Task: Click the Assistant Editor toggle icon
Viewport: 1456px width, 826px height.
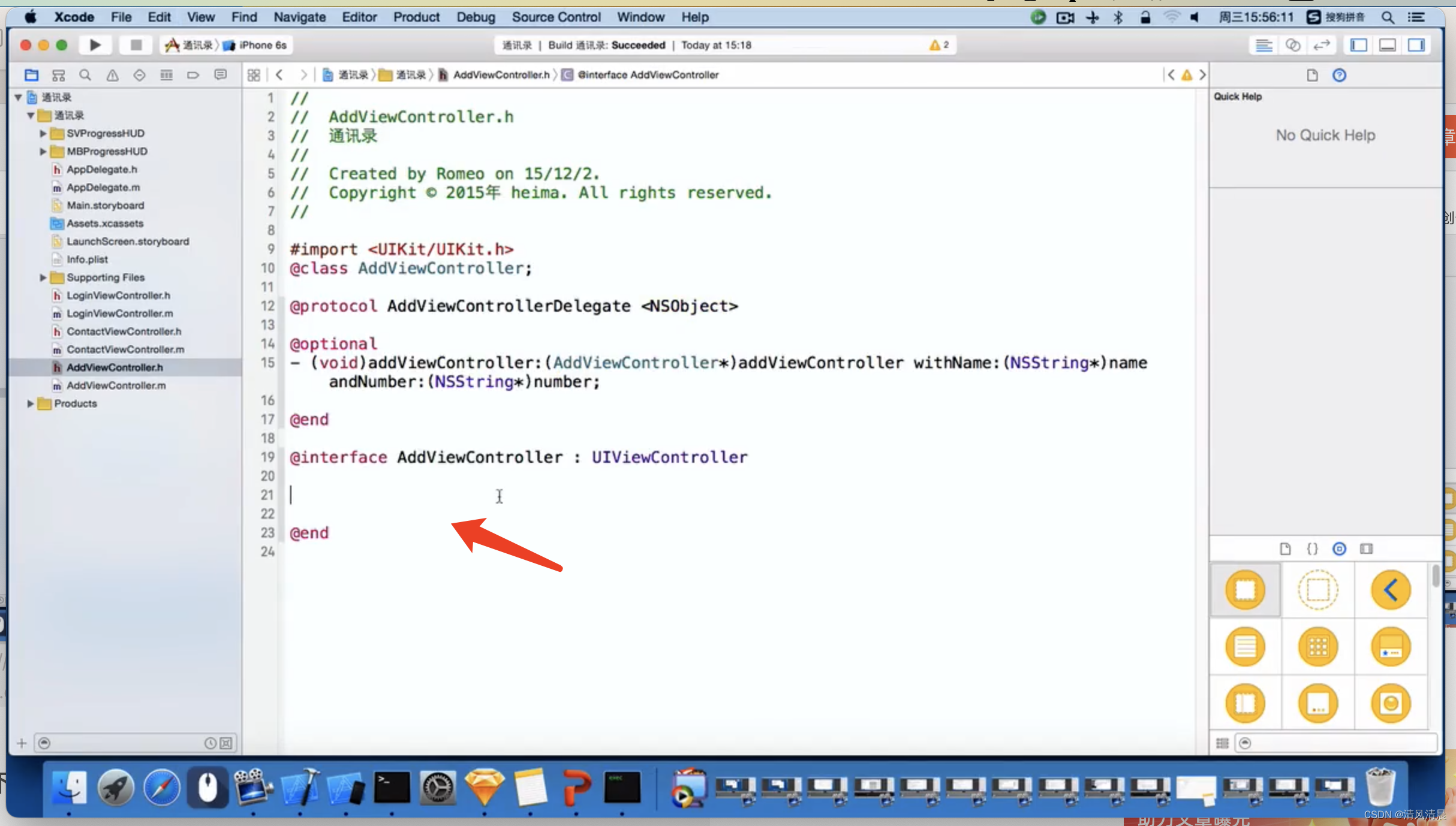Action: 1295,44
